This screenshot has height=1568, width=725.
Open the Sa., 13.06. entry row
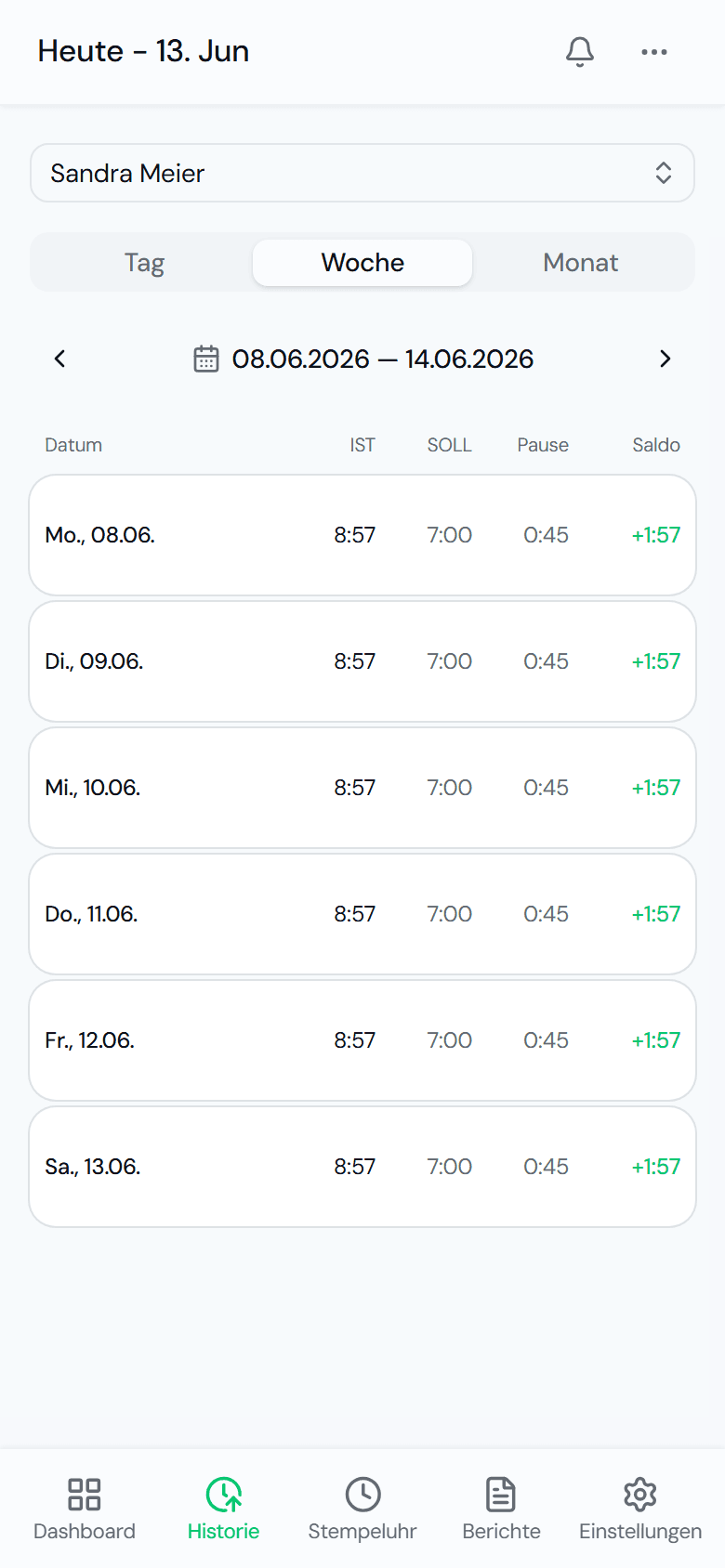click(x=362, y=1167)
